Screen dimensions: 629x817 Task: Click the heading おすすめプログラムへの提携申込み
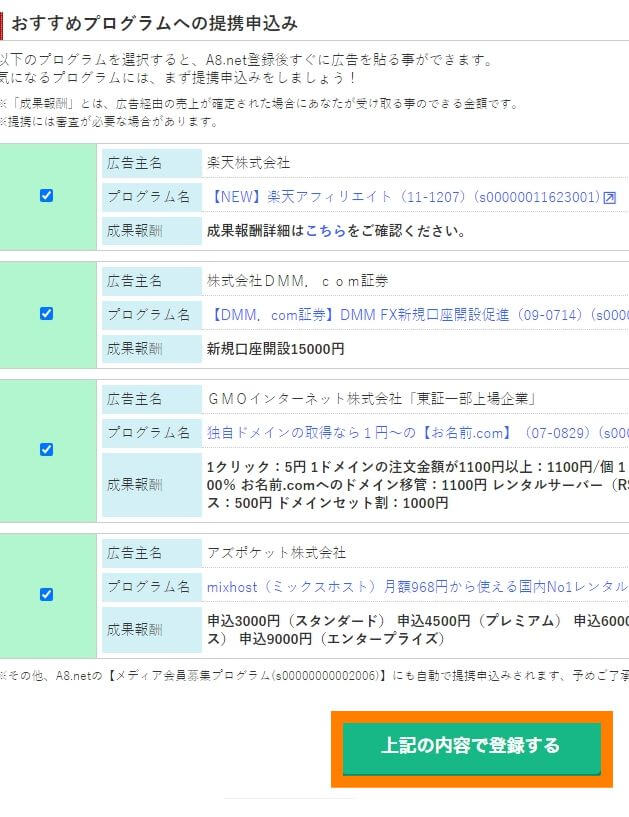tap(154, 23)
